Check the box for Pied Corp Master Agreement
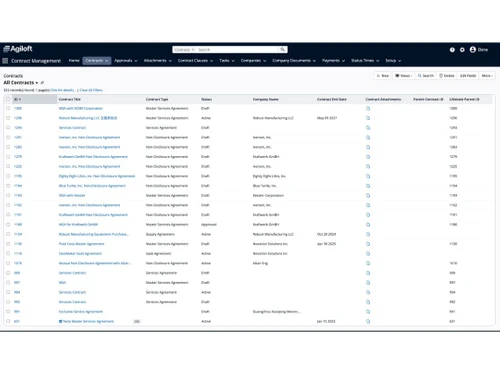The width and height of the screenshot is (500, 375). point(8,244)
